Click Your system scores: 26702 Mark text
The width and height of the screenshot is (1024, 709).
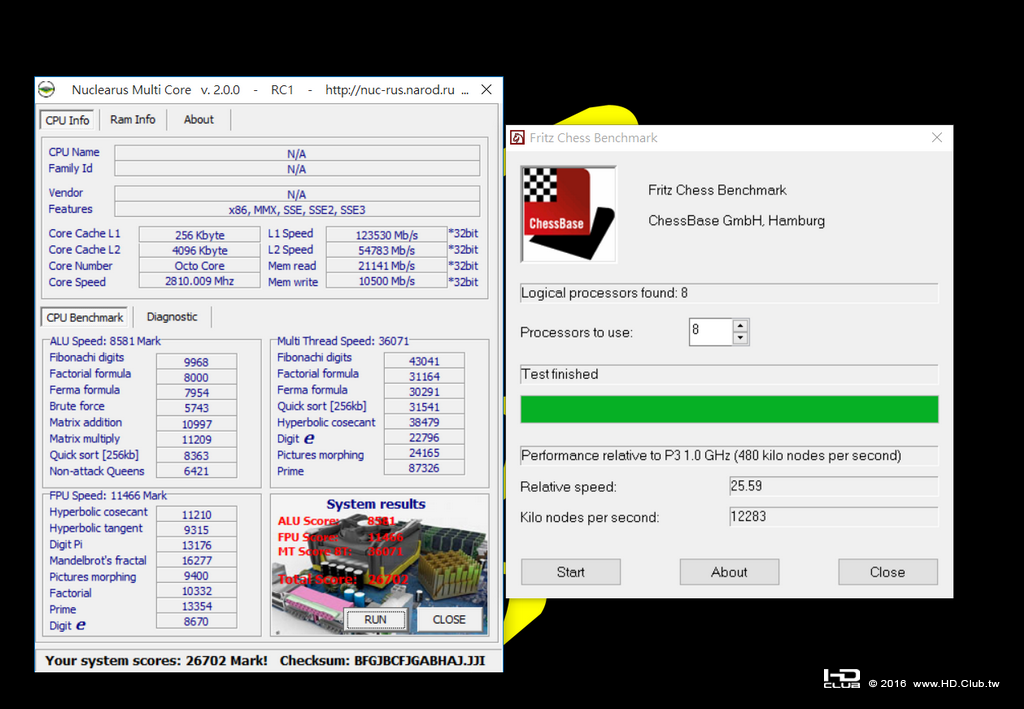[156, 661]
